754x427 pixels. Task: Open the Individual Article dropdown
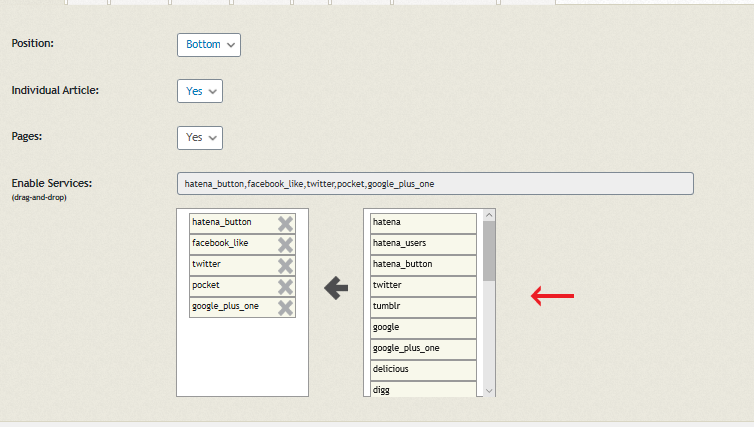(200, 91)
